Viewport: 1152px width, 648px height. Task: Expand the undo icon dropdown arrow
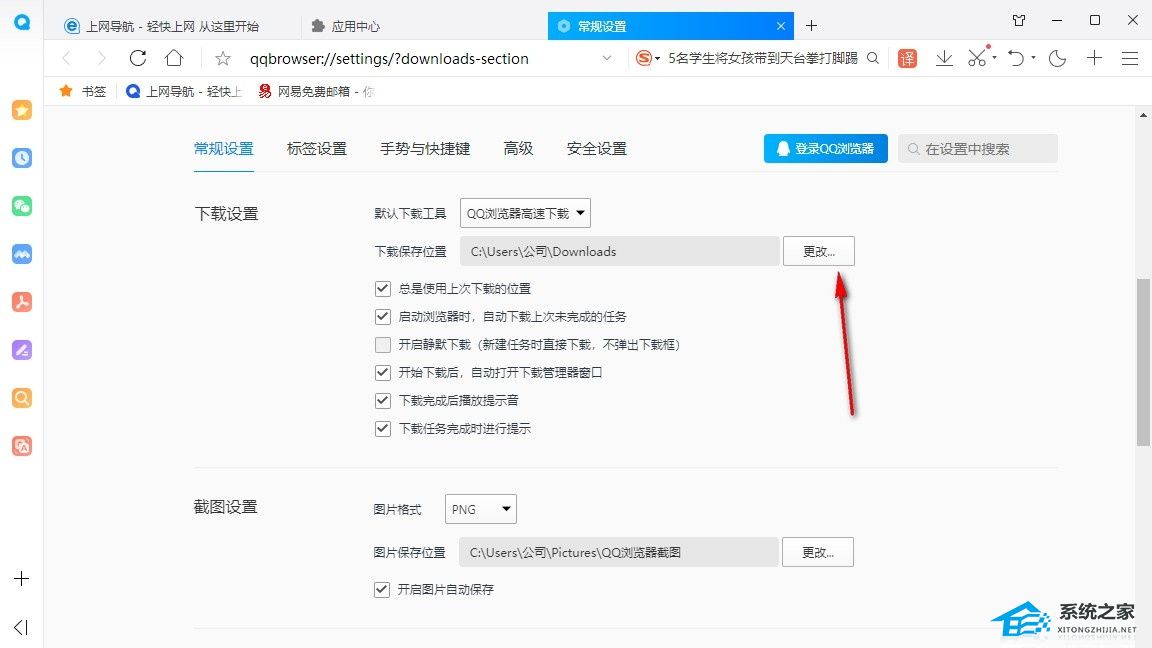click(x=1033, y=57)
